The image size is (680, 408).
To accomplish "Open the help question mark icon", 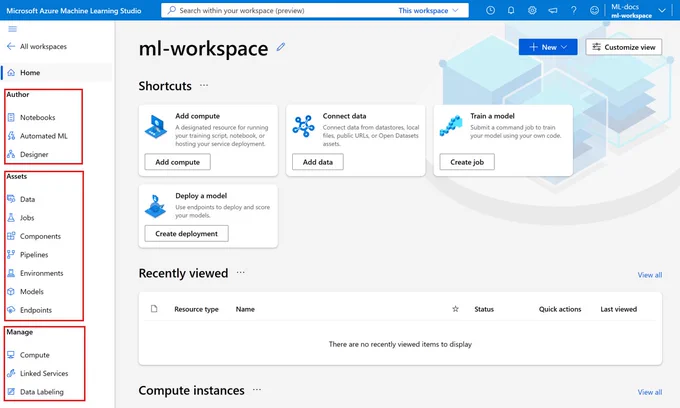I will (573, 10).
